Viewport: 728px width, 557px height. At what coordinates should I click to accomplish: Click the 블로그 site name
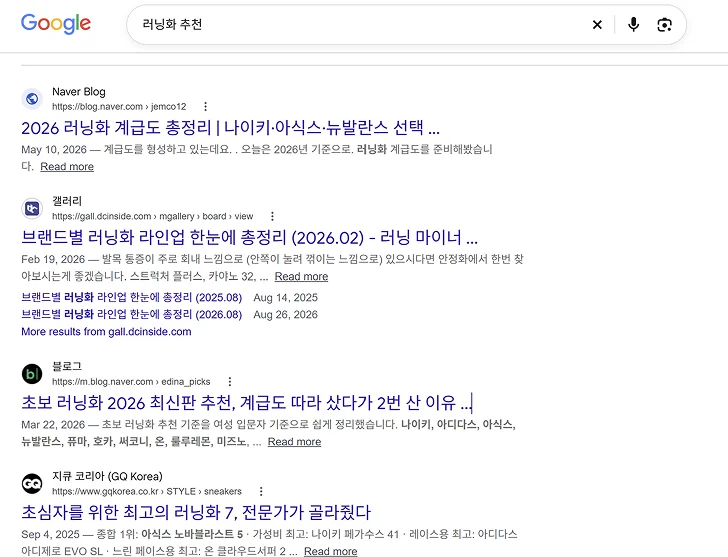(67, 366)
